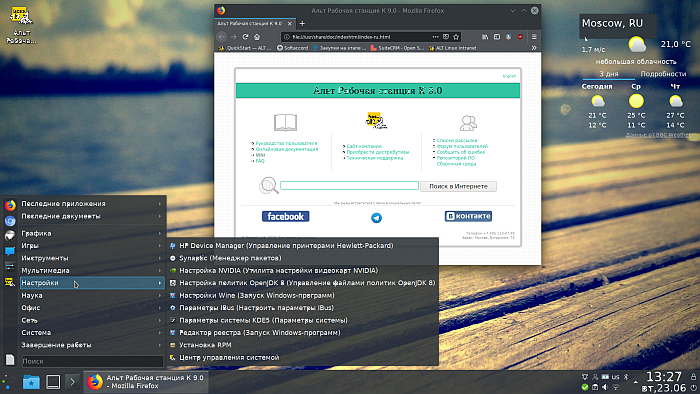Expand Игры category
Image resolution: width=700 pixels, height=394 pixels.
[x=92, y=245]
